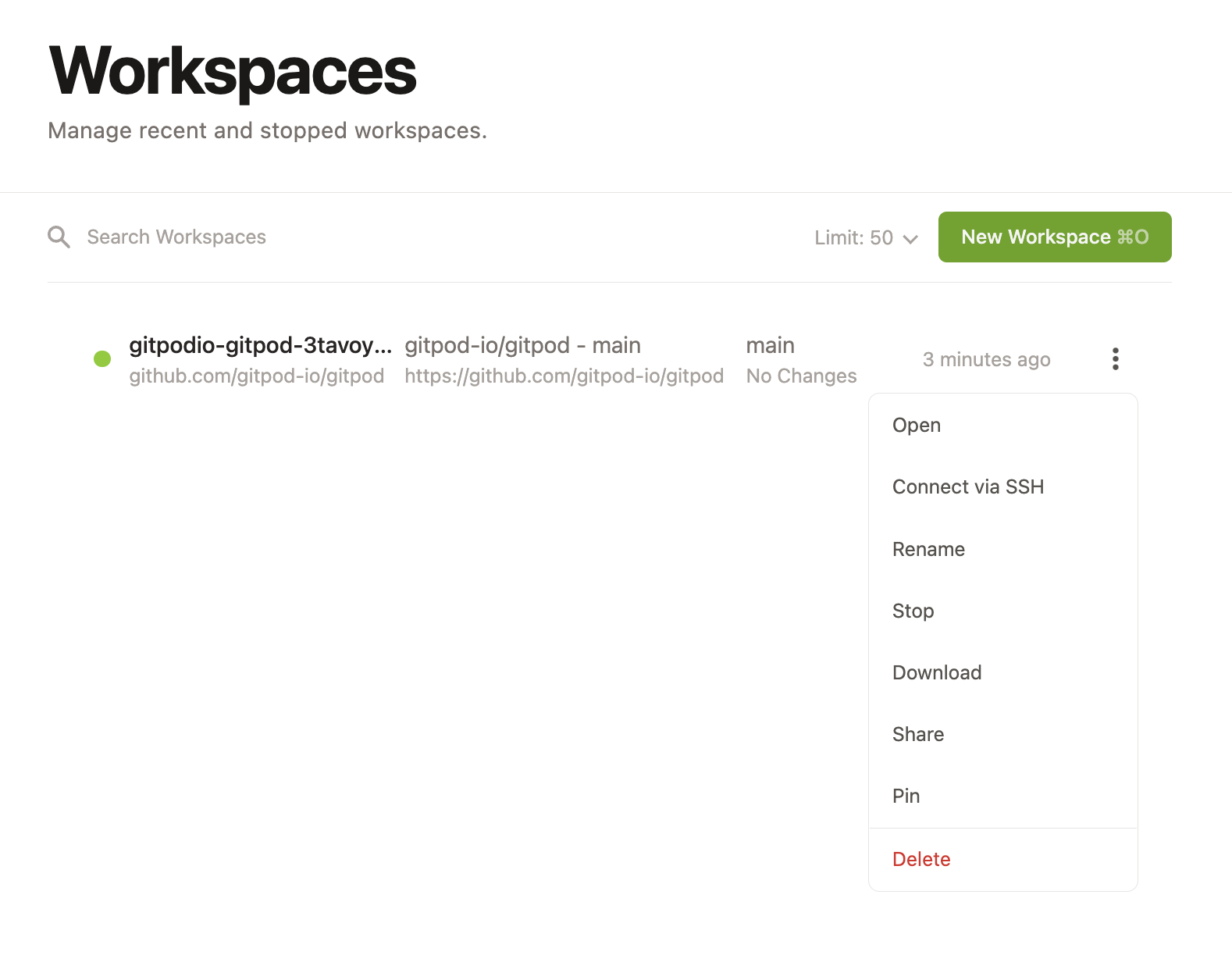The image size is (1232, 973).
Task: Pin the workspace via Pin entry
Action: (1003, 796)
